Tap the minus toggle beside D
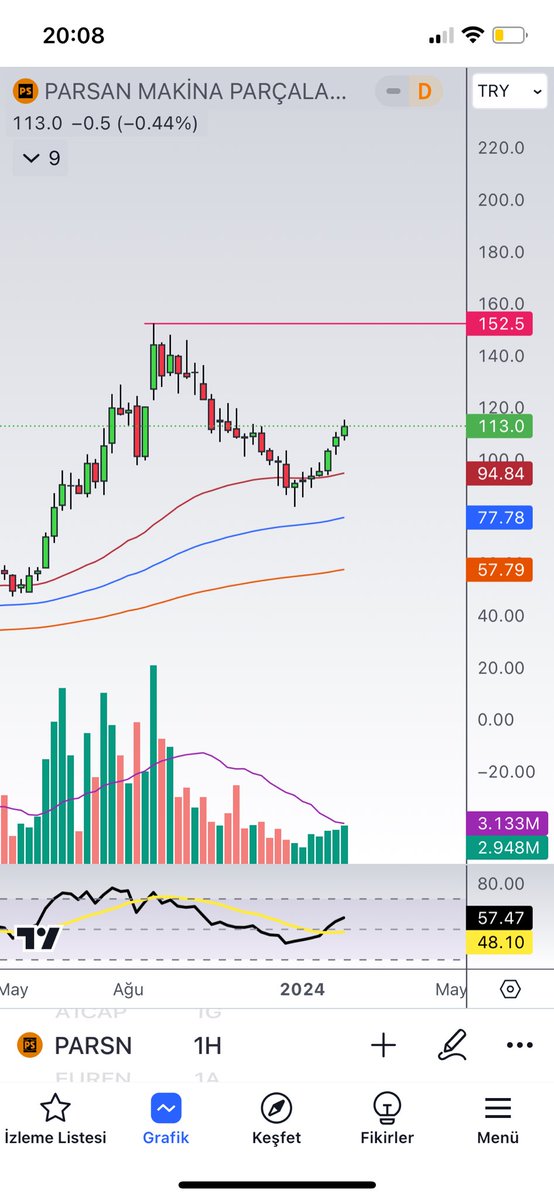The image size is (554, 1200). (x=394, y=92)
